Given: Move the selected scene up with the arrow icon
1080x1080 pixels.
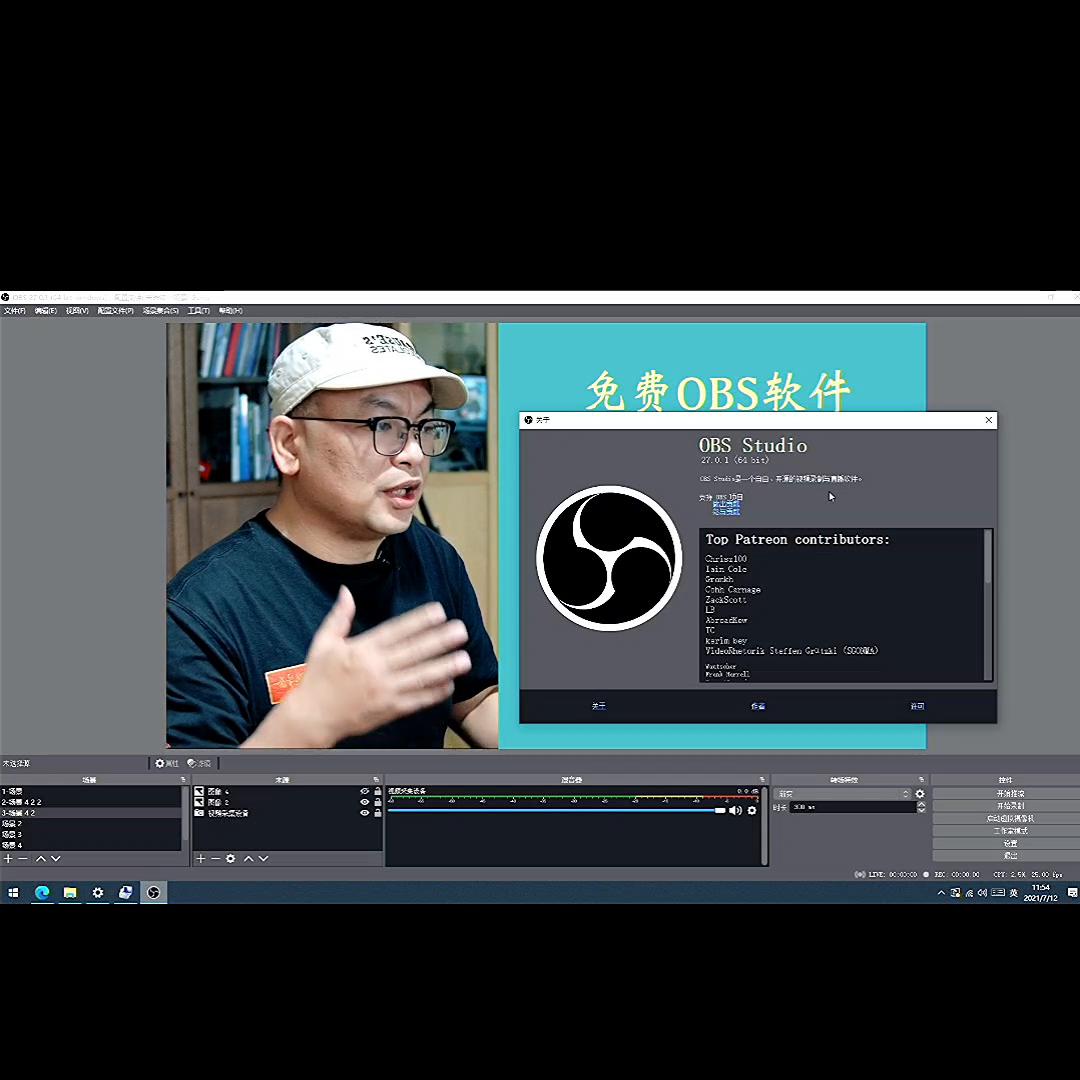Looking at the screenshot, I should [39, 859].
